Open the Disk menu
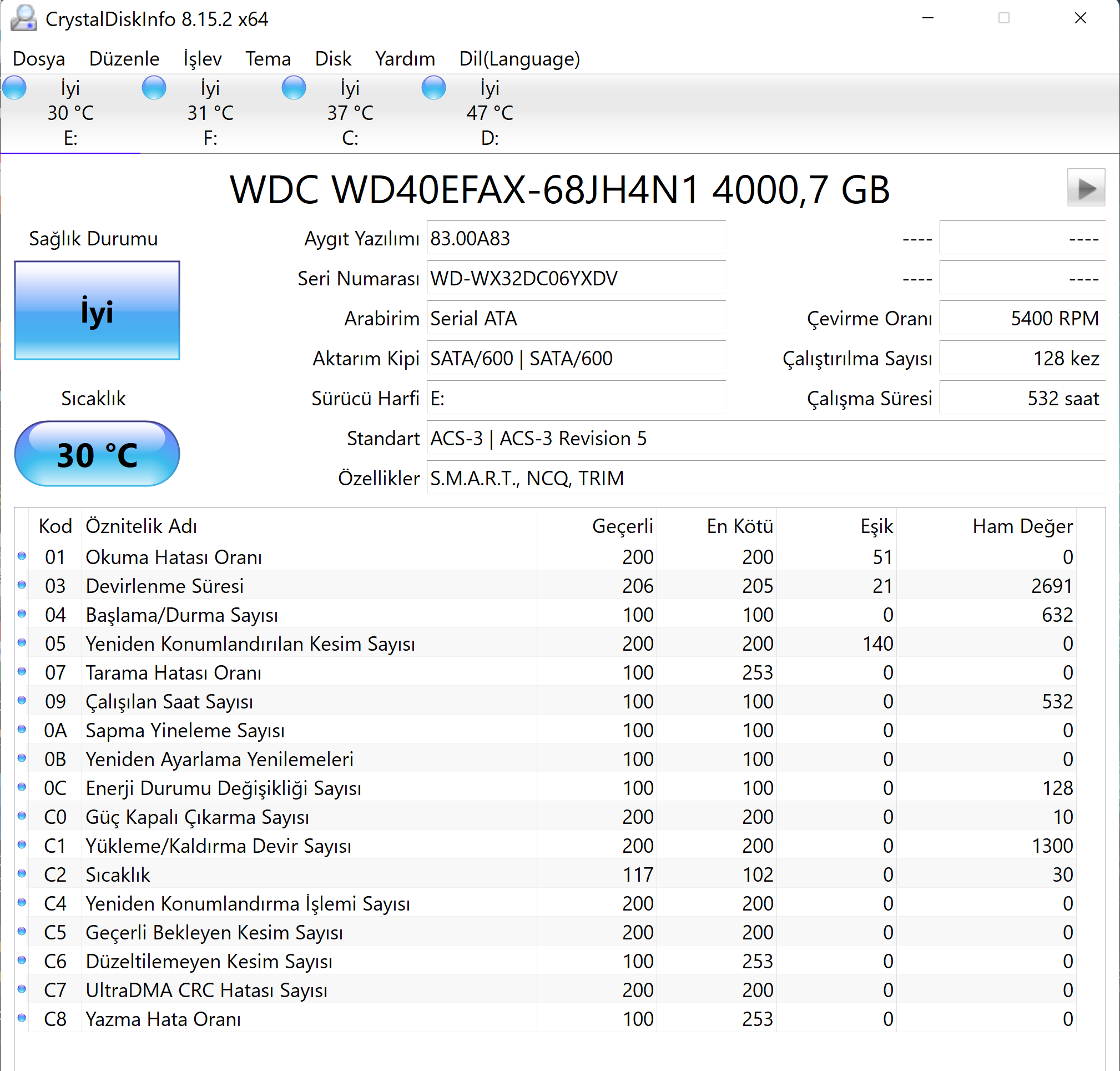 333,59
